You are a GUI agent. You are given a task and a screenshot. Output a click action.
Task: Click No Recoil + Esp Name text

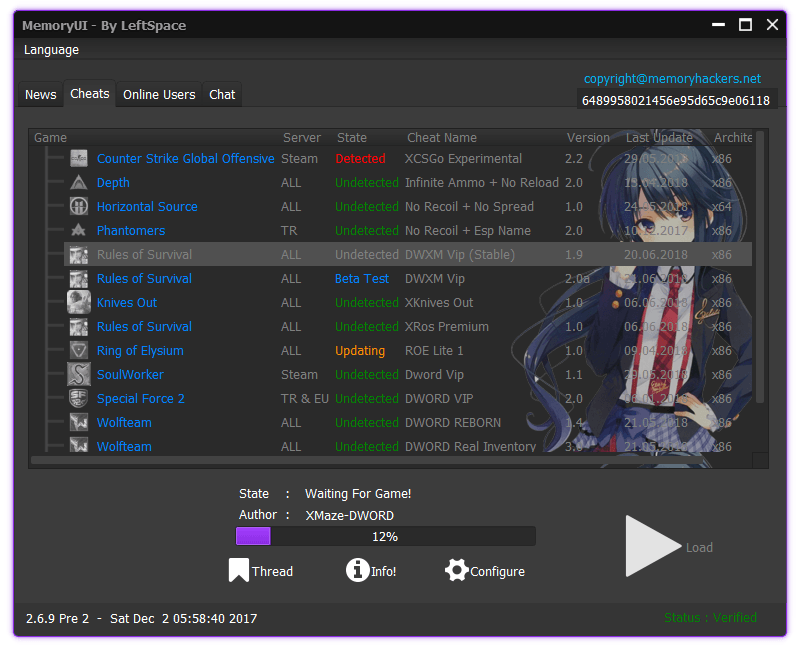tap(468, 230)
